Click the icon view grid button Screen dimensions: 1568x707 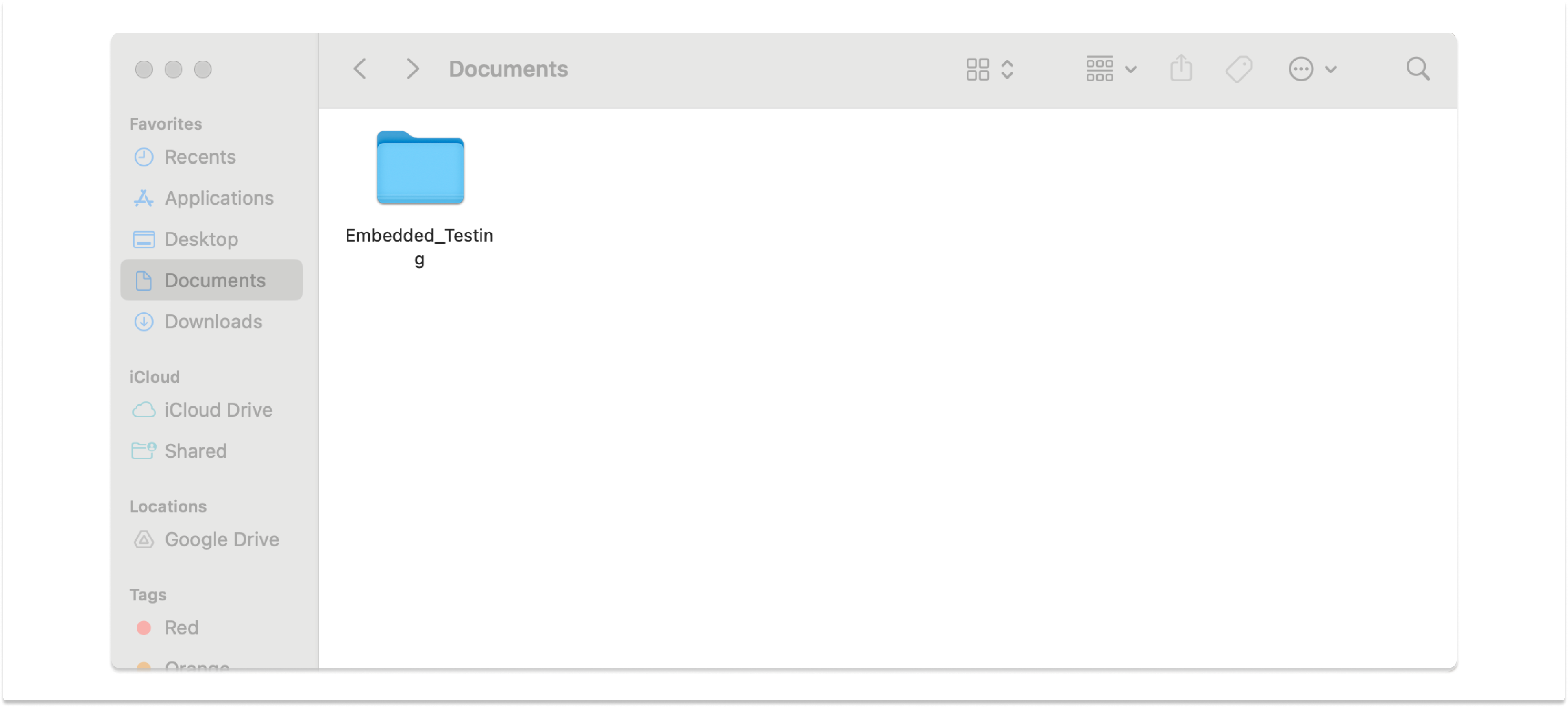(x=977, y=70)
